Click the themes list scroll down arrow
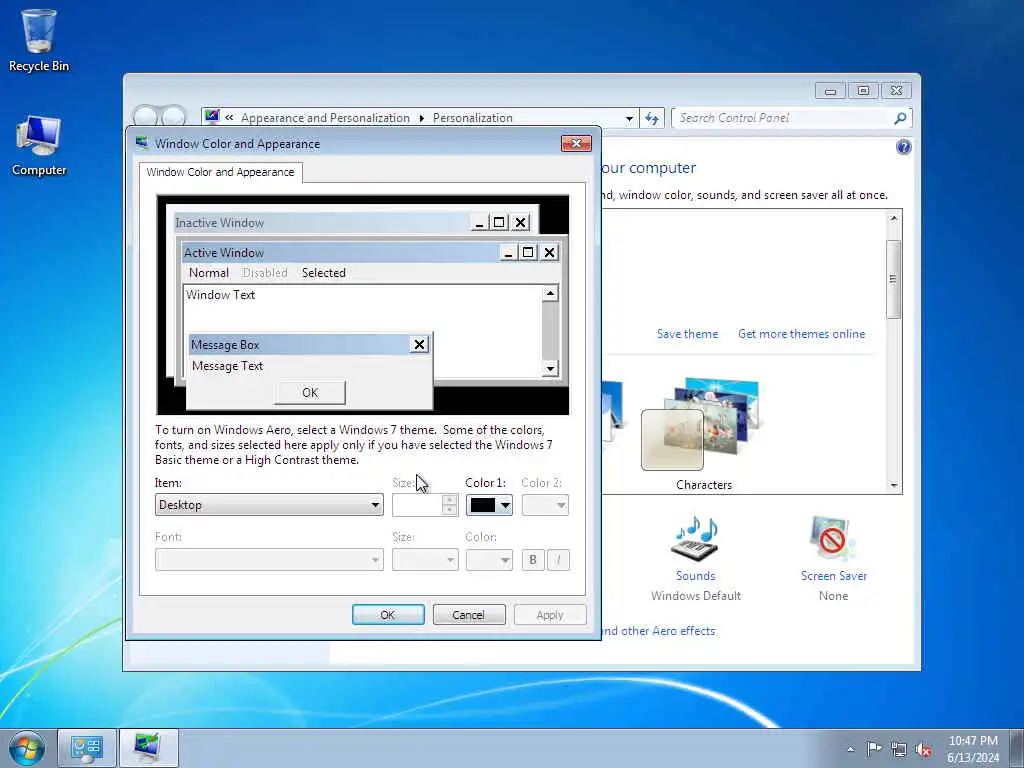 point(893,485)
